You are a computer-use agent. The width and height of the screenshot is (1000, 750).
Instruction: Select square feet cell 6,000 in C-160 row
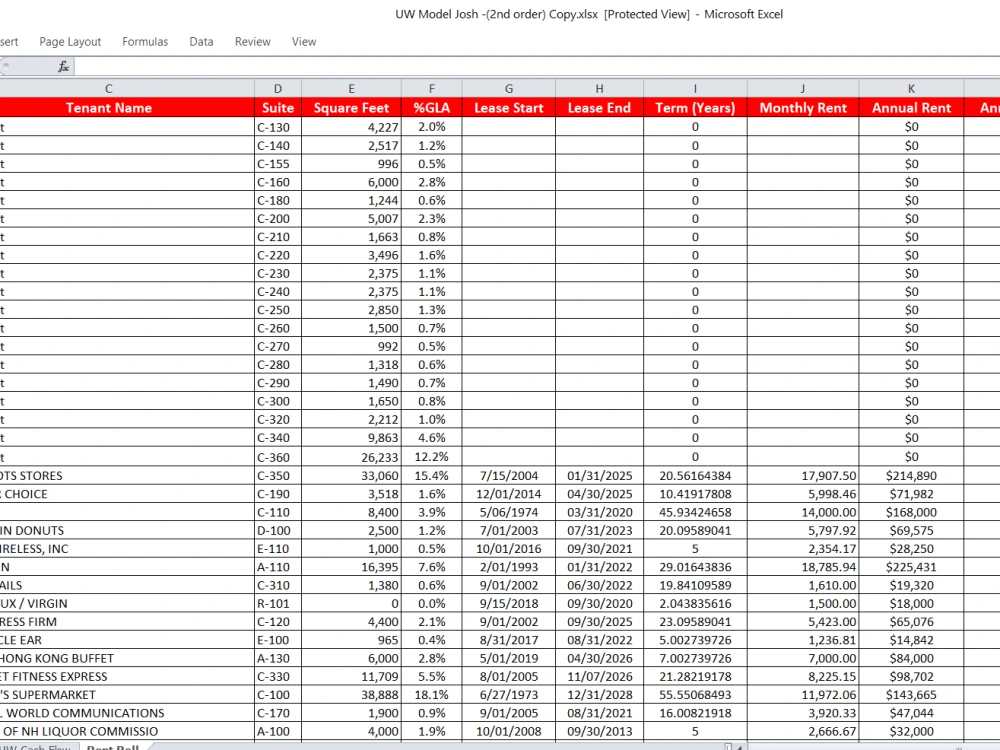(x=351, y=182)
